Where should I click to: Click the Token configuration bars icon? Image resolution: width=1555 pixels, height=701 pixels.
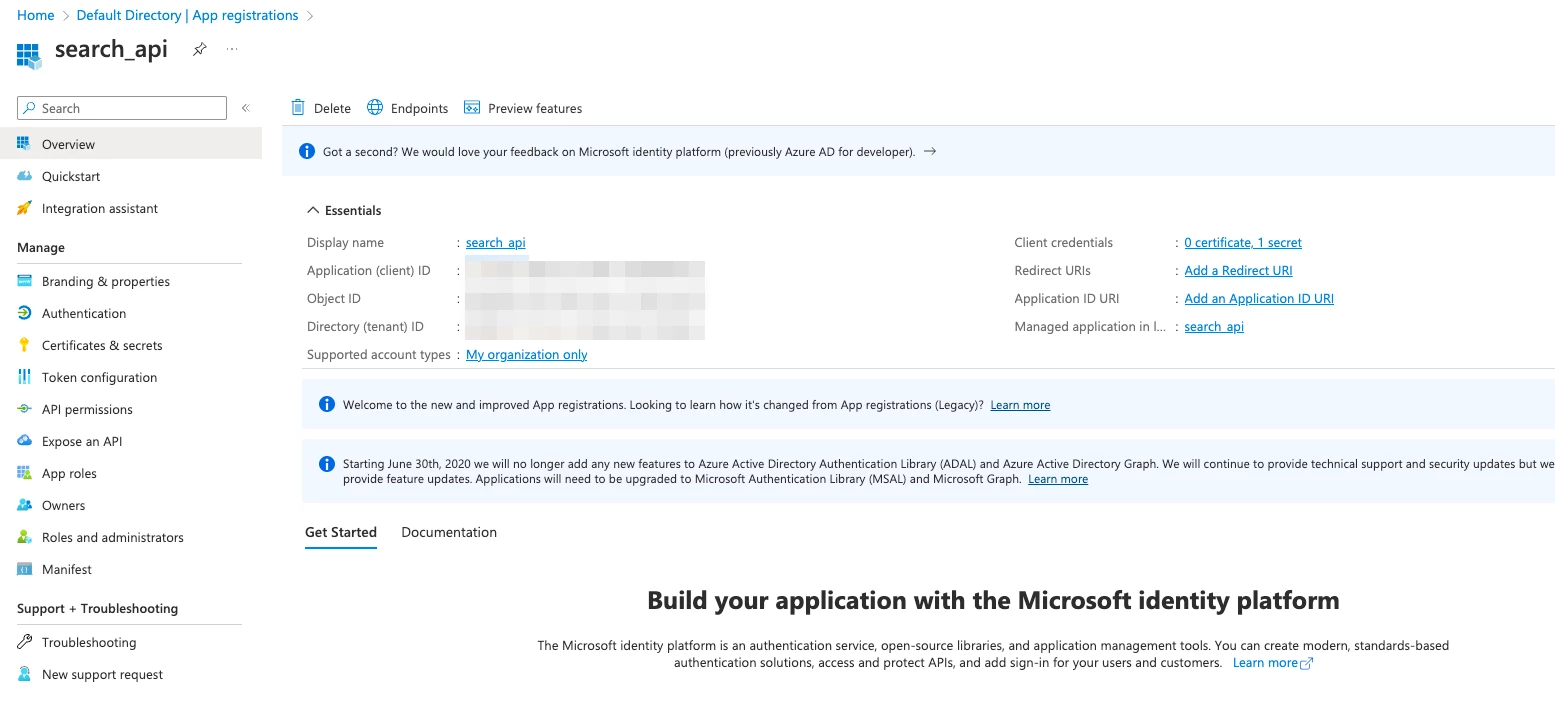[24, 377]
